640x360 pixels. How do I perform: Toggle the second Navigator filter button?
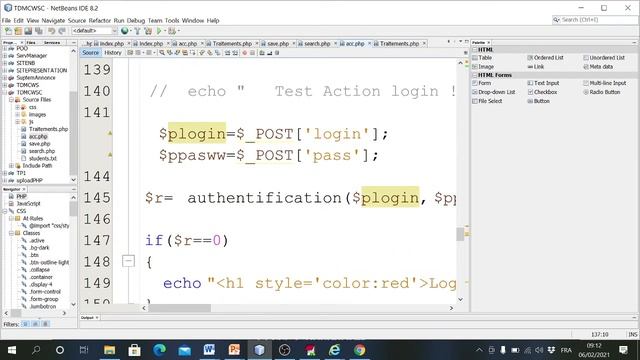click(x=36, y=324)
